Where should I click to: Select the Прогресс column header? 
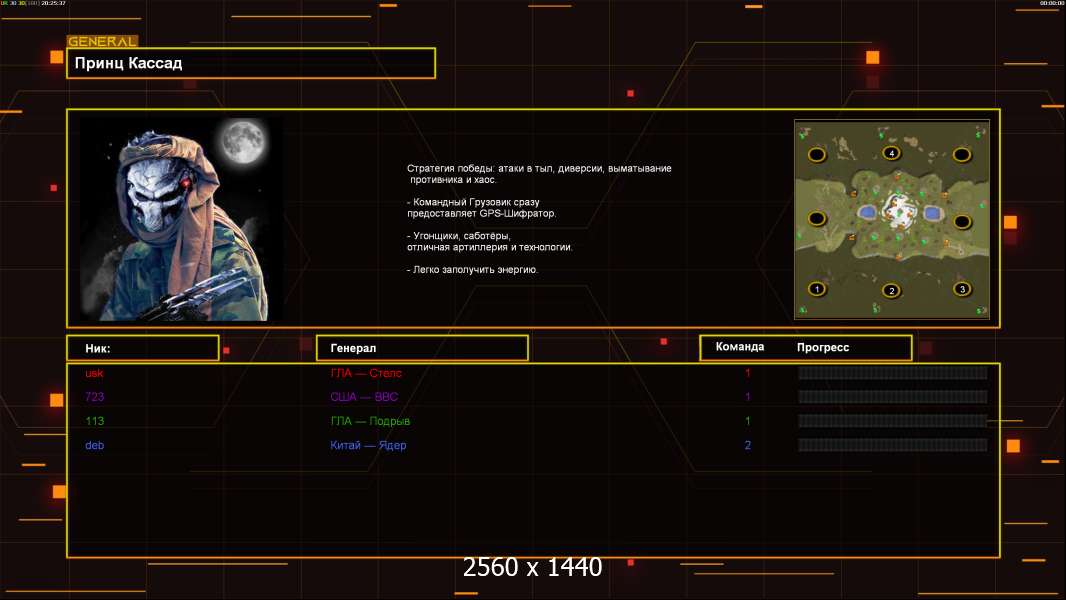point(823,347)
